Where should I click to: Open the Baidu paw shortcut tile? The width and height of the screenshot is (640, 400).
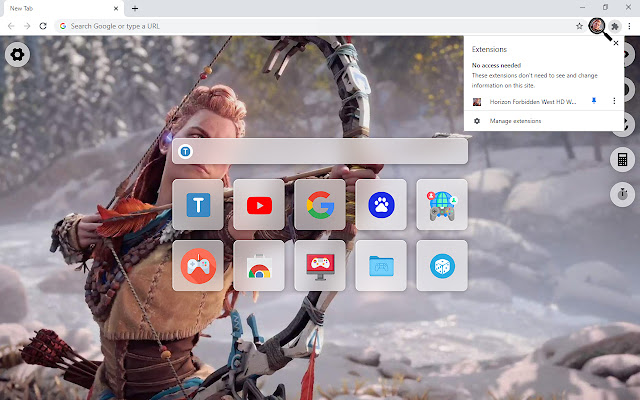click(381, 204)
